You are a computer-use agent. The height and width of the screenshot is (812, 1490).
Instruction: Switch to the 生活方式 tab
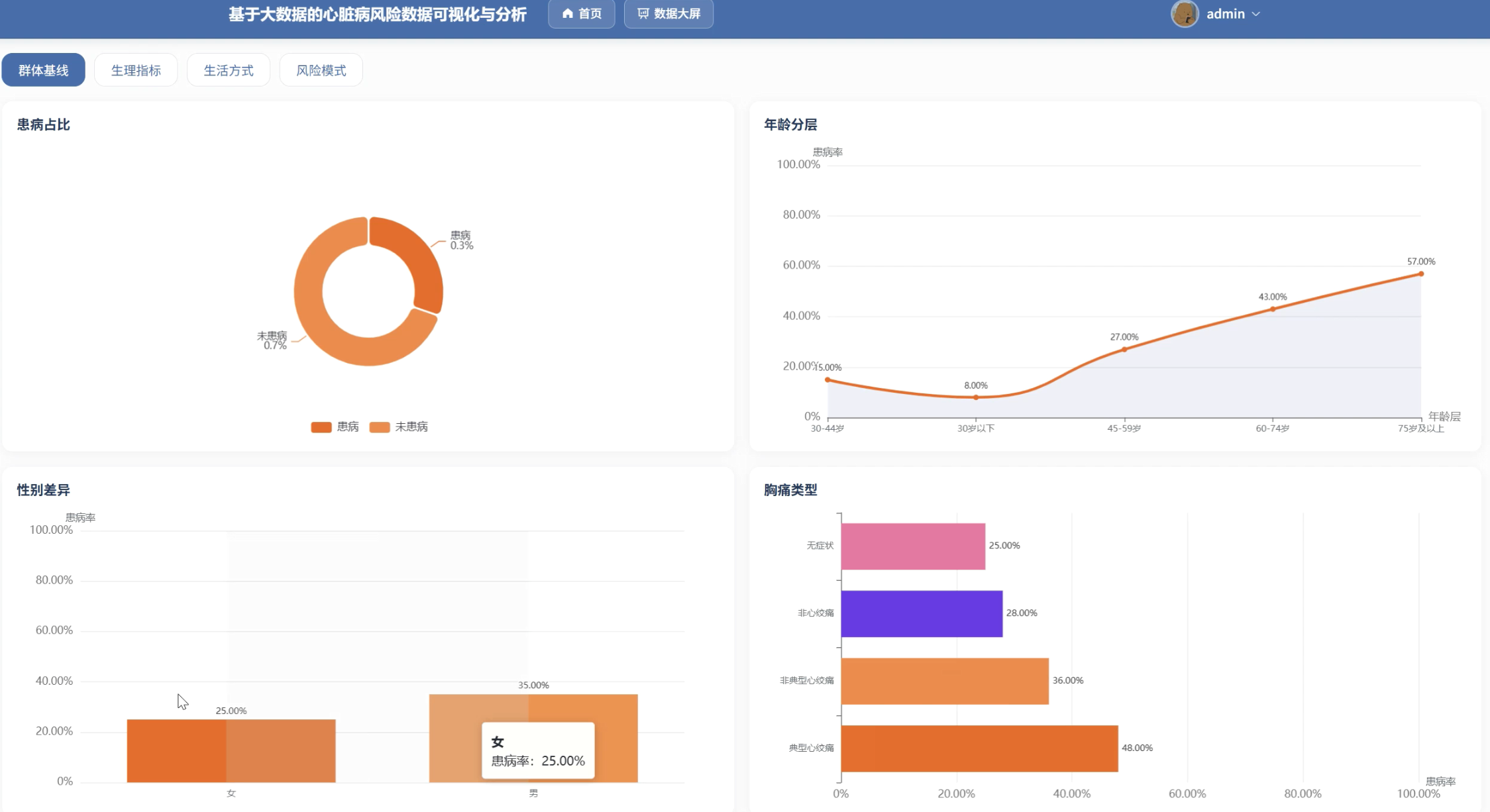coord(229,70)
